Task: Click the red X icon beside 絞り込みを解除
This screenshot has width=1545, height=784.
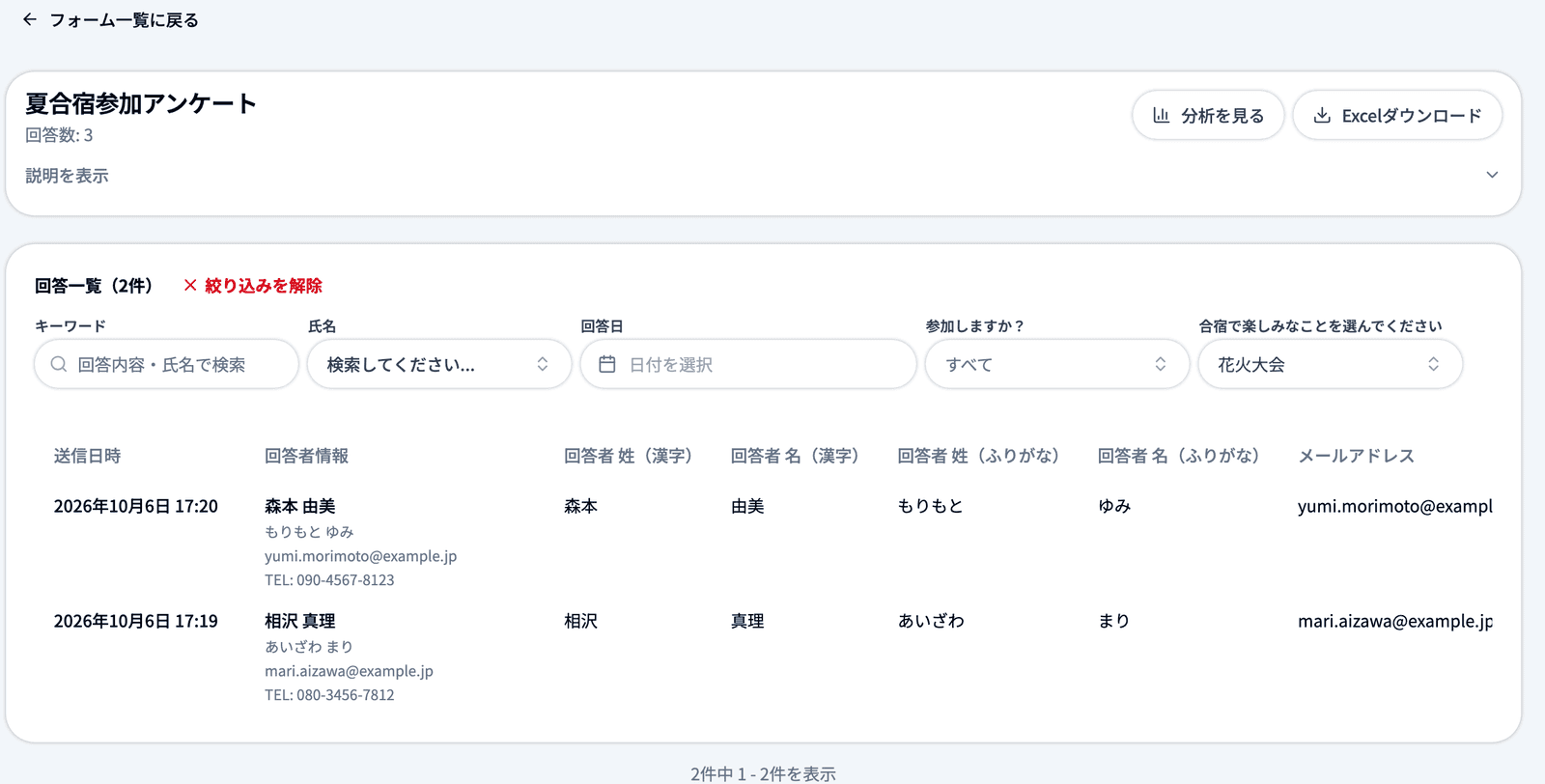Action: coord(190,285)
